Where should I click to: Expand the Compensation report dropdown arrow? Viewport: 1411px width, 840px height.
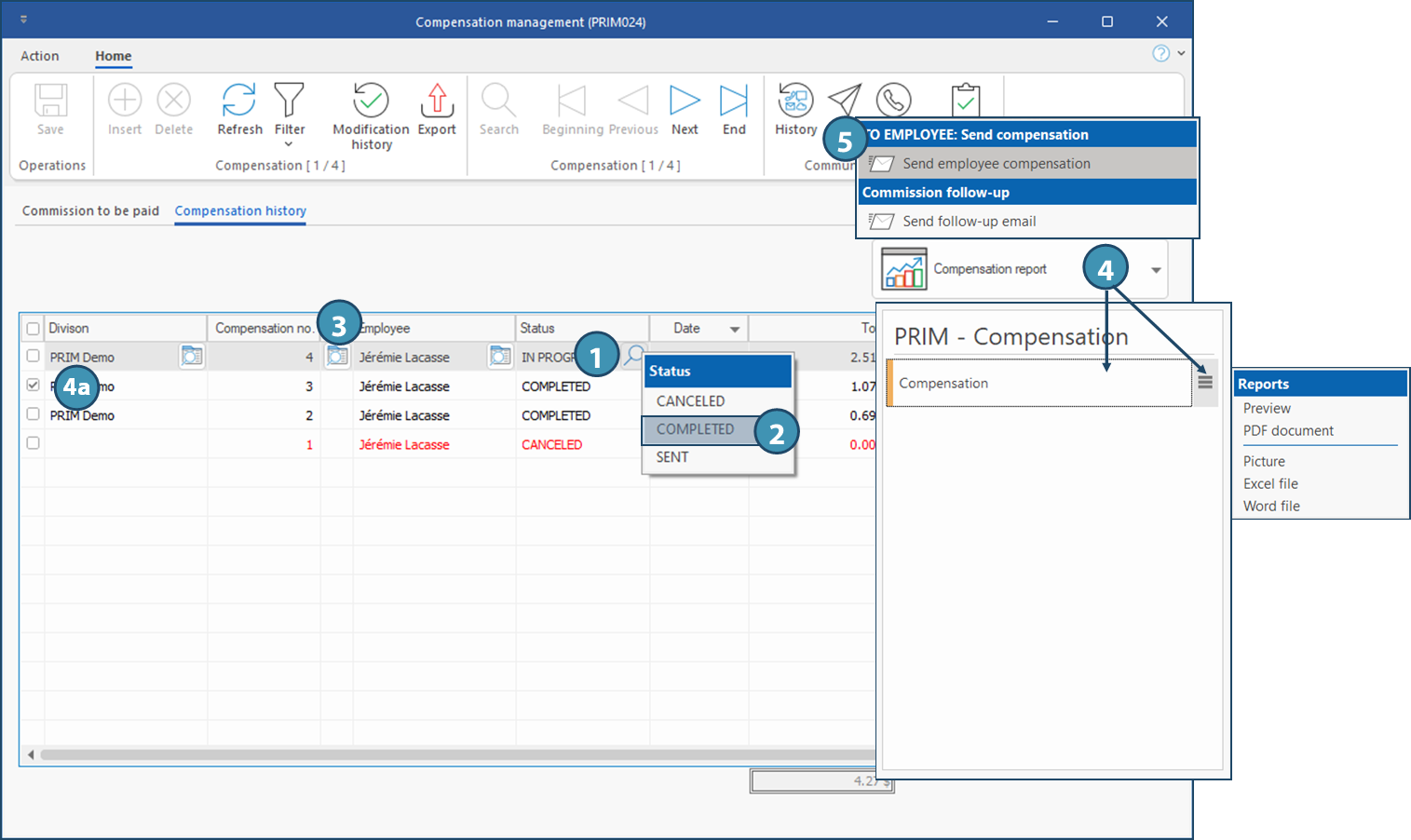1156,270
